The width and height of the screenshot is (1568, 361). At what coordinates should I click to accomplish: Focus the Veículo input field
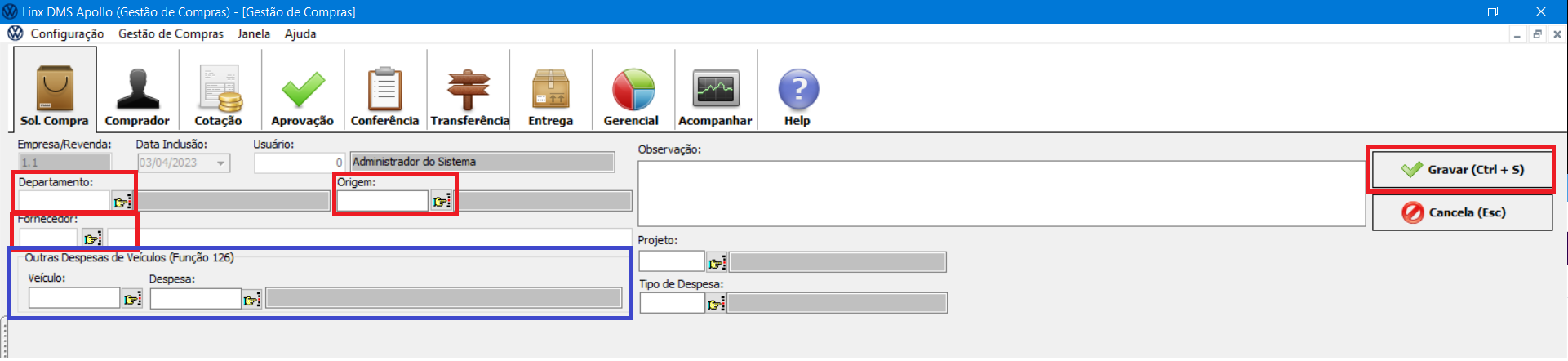(74, 298)
